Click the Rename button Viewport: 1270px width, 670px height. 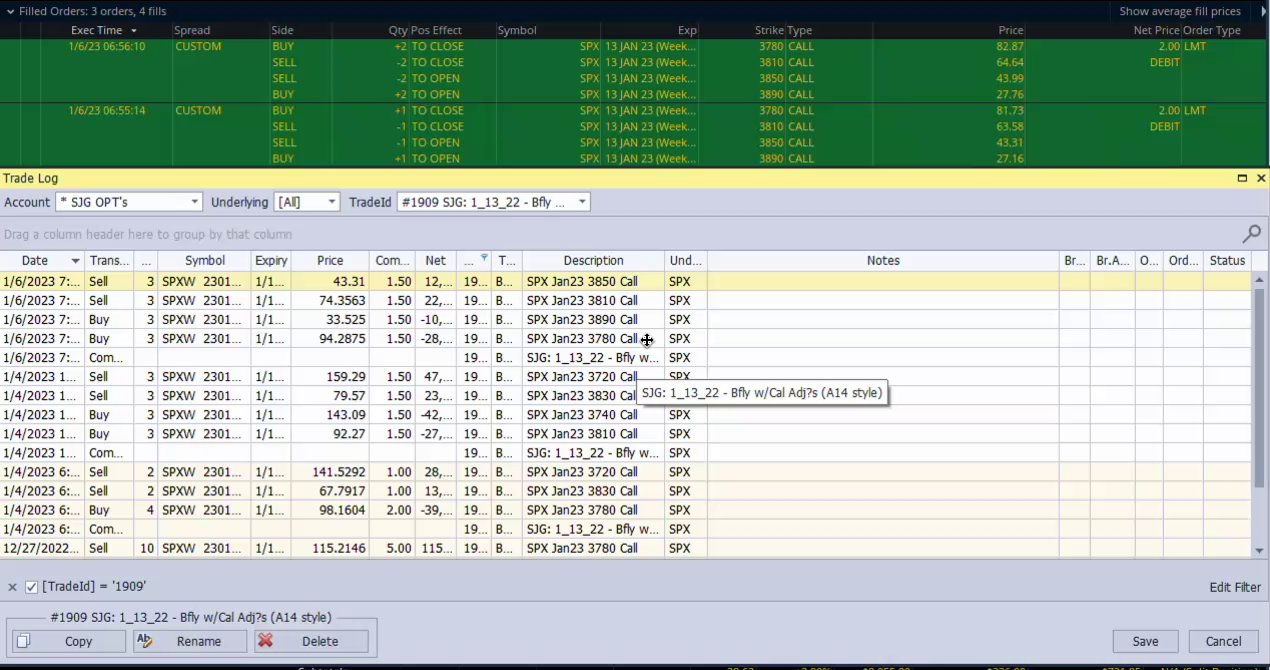(x=189, y=641)
